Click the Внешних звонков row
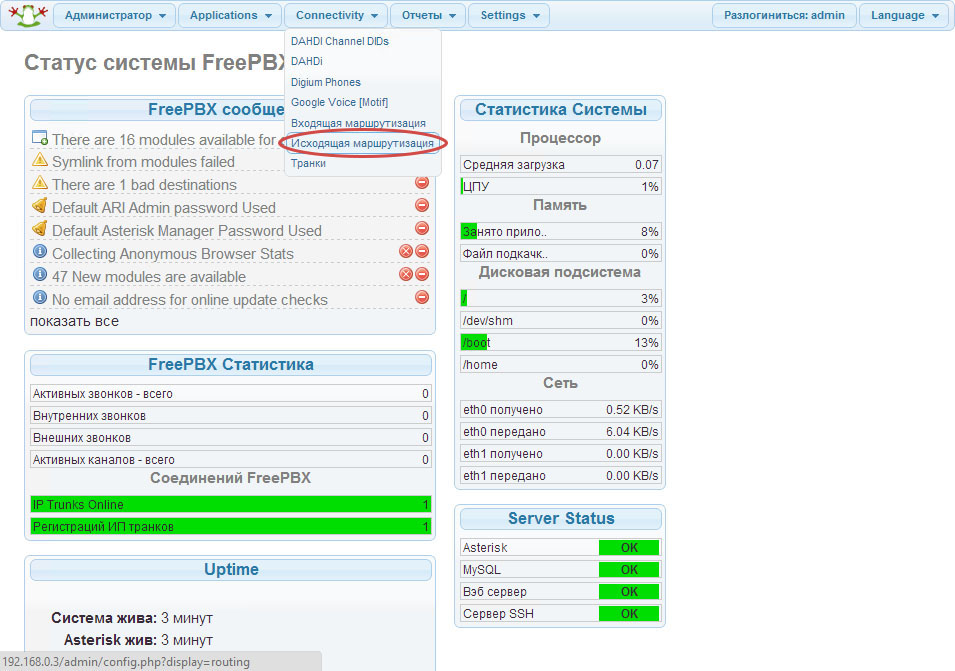Image resolution: width=955 pixels, height=671 pixels. [x=231, y=437]
